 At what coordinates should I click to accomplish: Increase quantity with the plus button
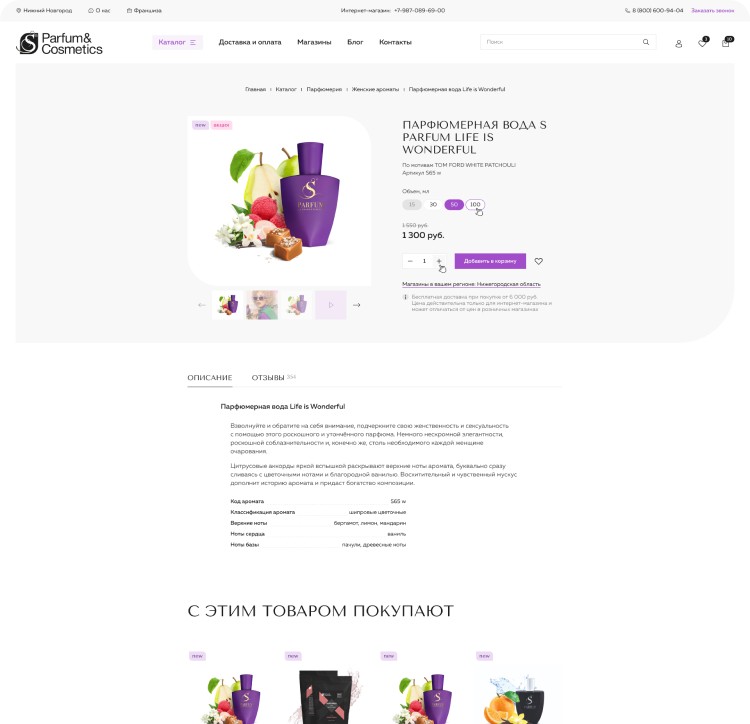[439, 261]
